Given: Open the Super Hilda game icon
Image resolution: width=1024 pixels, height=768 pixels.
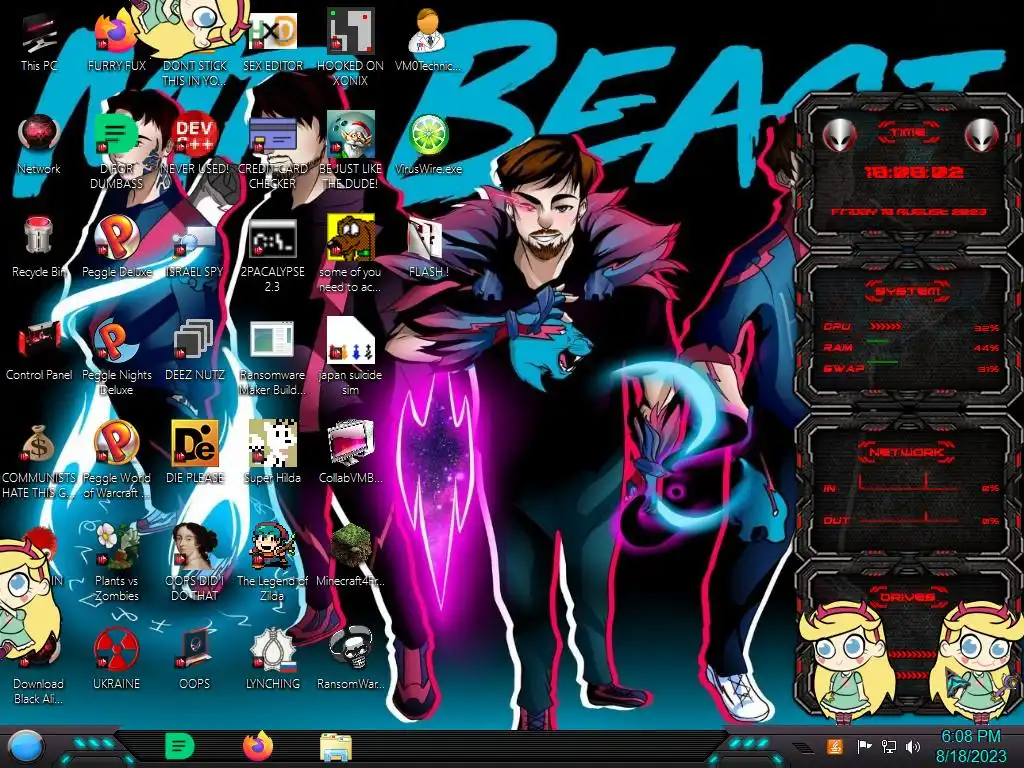Looking at the screenshot, I should 272,443.
